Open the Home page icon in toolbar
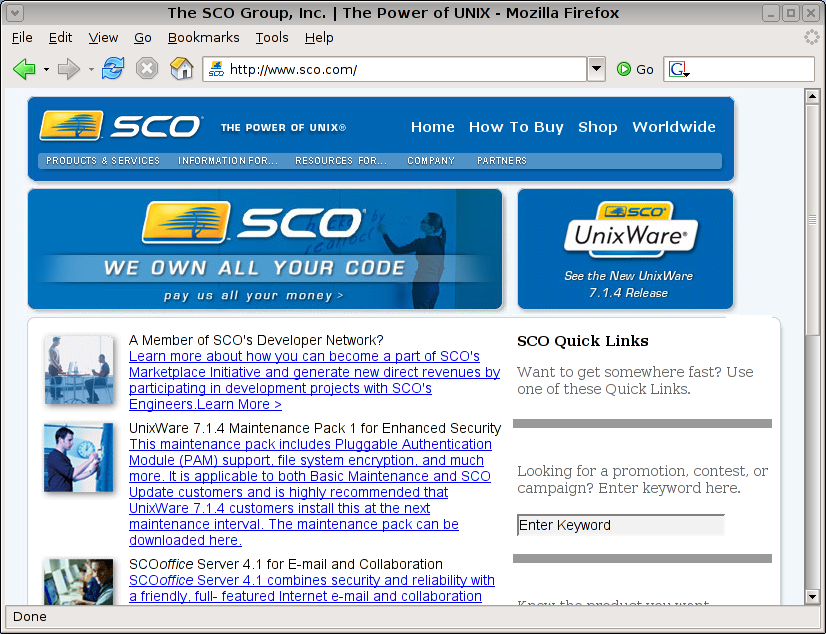Image resolution: width=826 pixels, height=634 pixels. click(x=182, y=68)
